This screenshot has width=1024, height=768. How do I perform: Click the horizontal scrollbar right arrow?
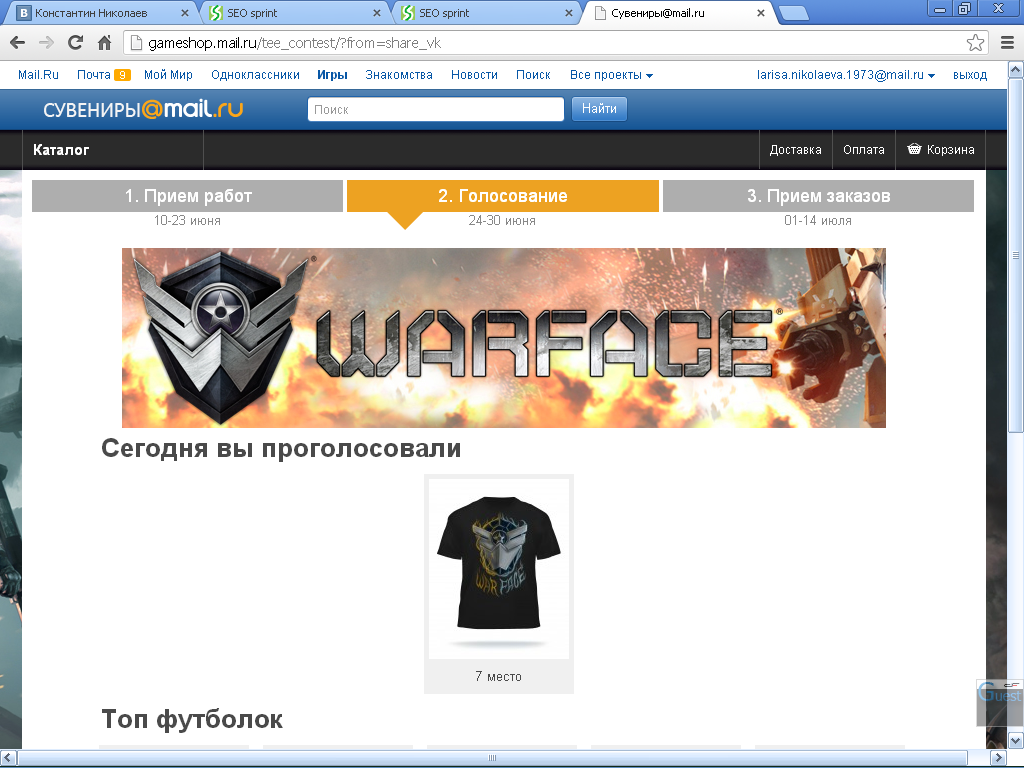click(998, 758)
